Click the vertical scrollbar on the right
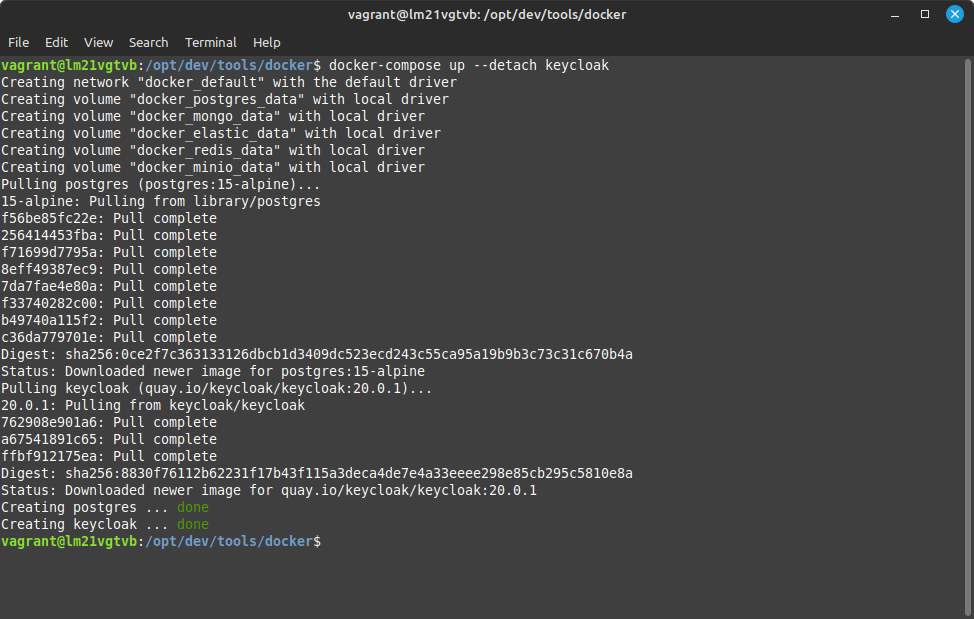Screen dimensions: 974x619 pyautogui.click(x=968, y=335)
